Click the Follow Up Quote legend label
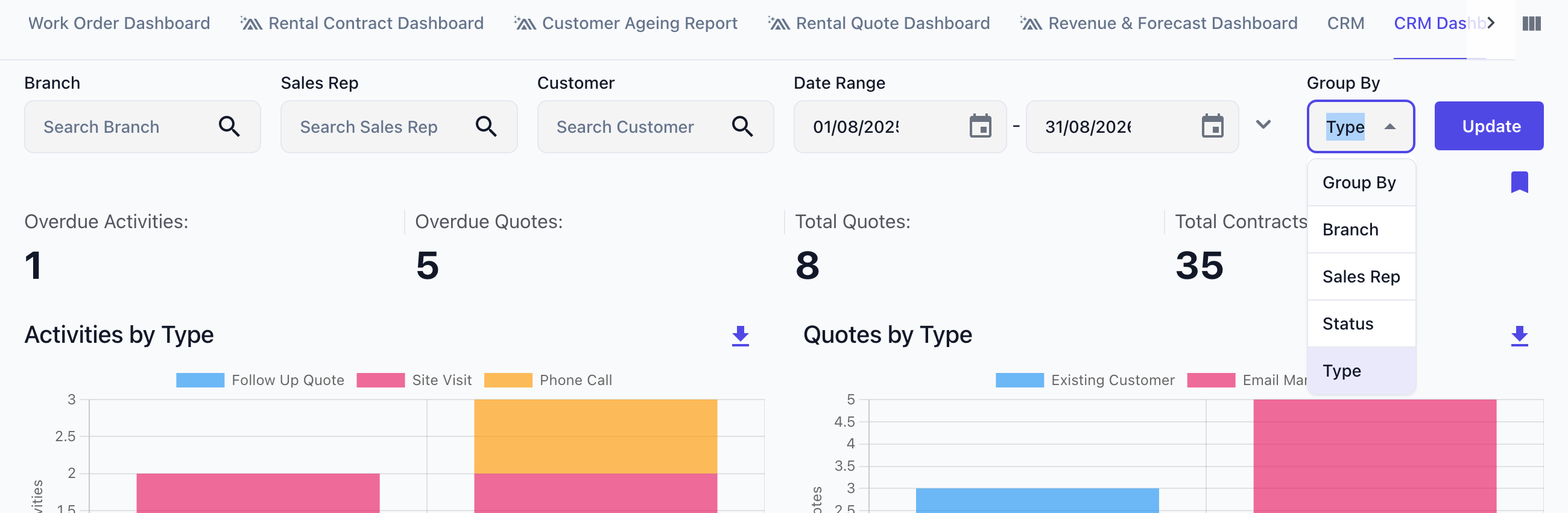 point(288,380)
